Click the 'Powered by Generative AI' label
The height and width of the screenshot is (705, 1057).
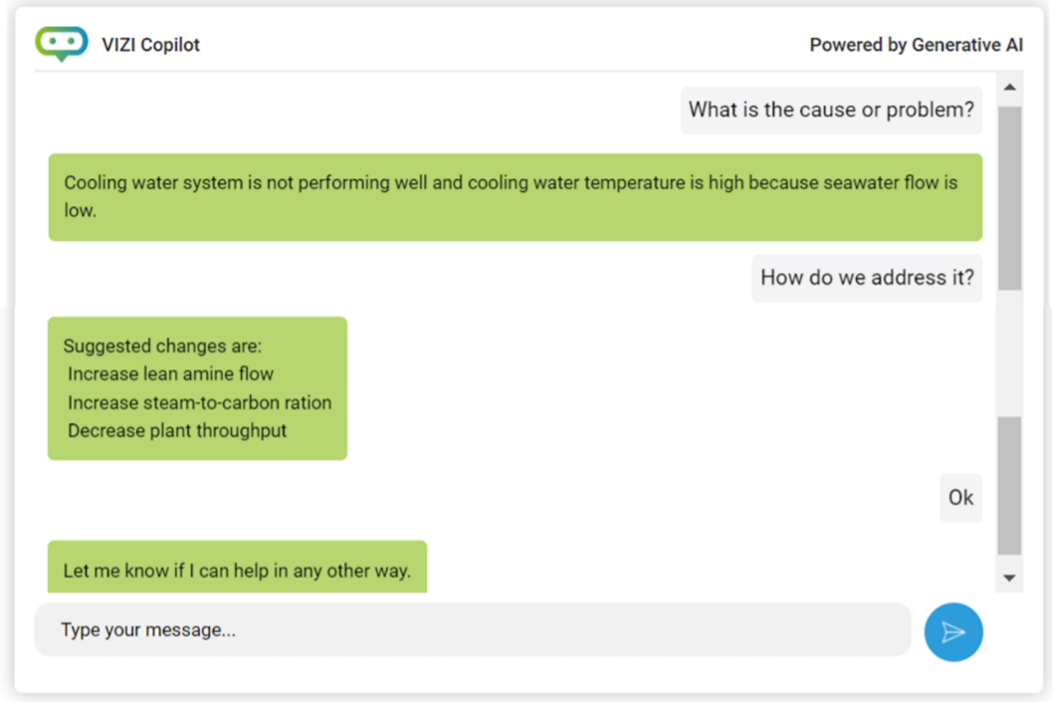[x=916, y=45]
